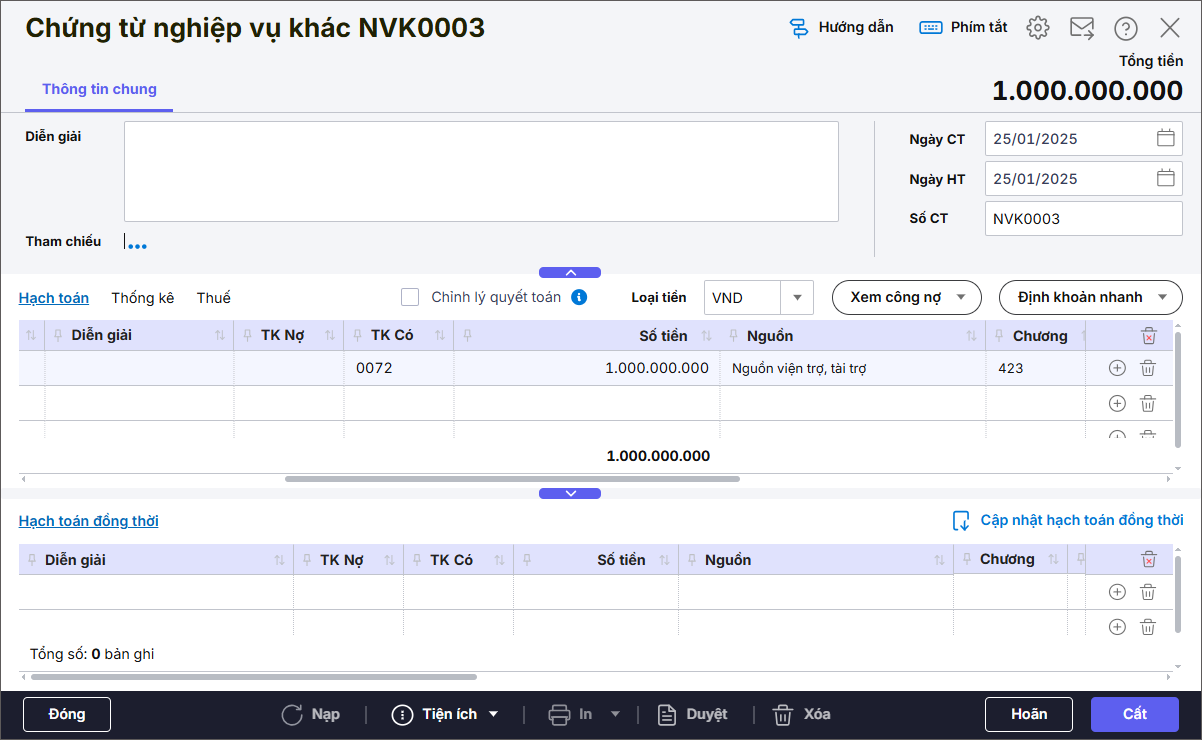Enable the Chỉnh lý quyết toán checkbox
Viewport: 1202px width, 740px height.
[x=410, y=297]
